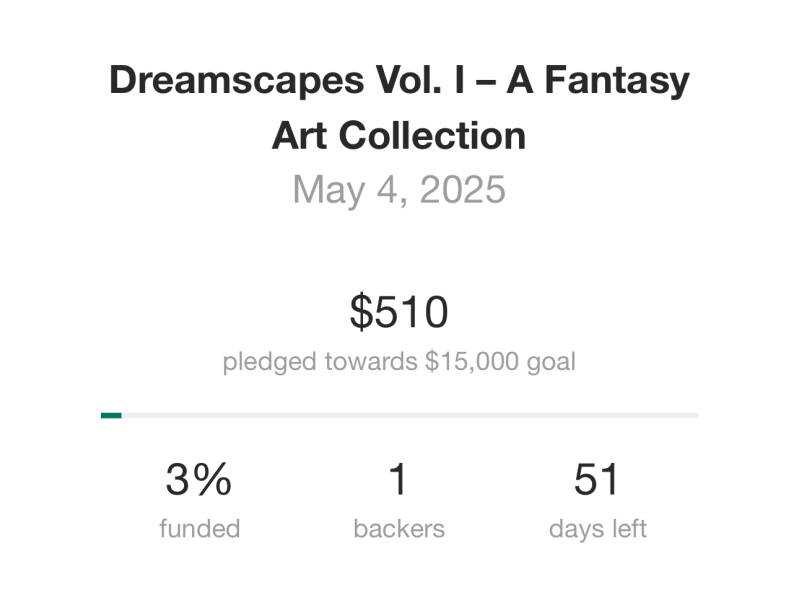Click the backers count number 1

[x=398, y=481]
